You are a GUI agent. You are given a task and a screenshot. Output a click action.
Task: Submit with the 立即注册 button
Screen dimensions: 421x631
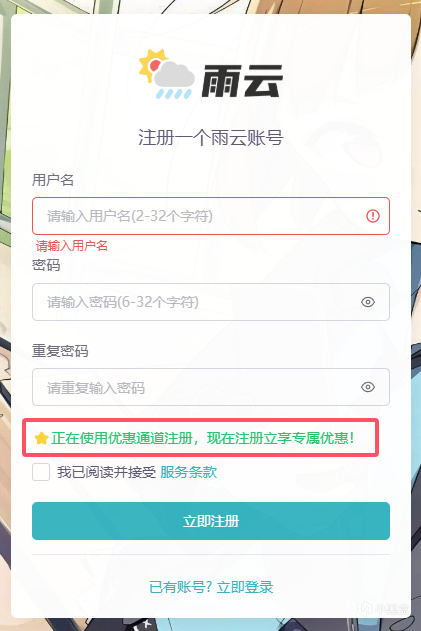[x=211, y=521]
